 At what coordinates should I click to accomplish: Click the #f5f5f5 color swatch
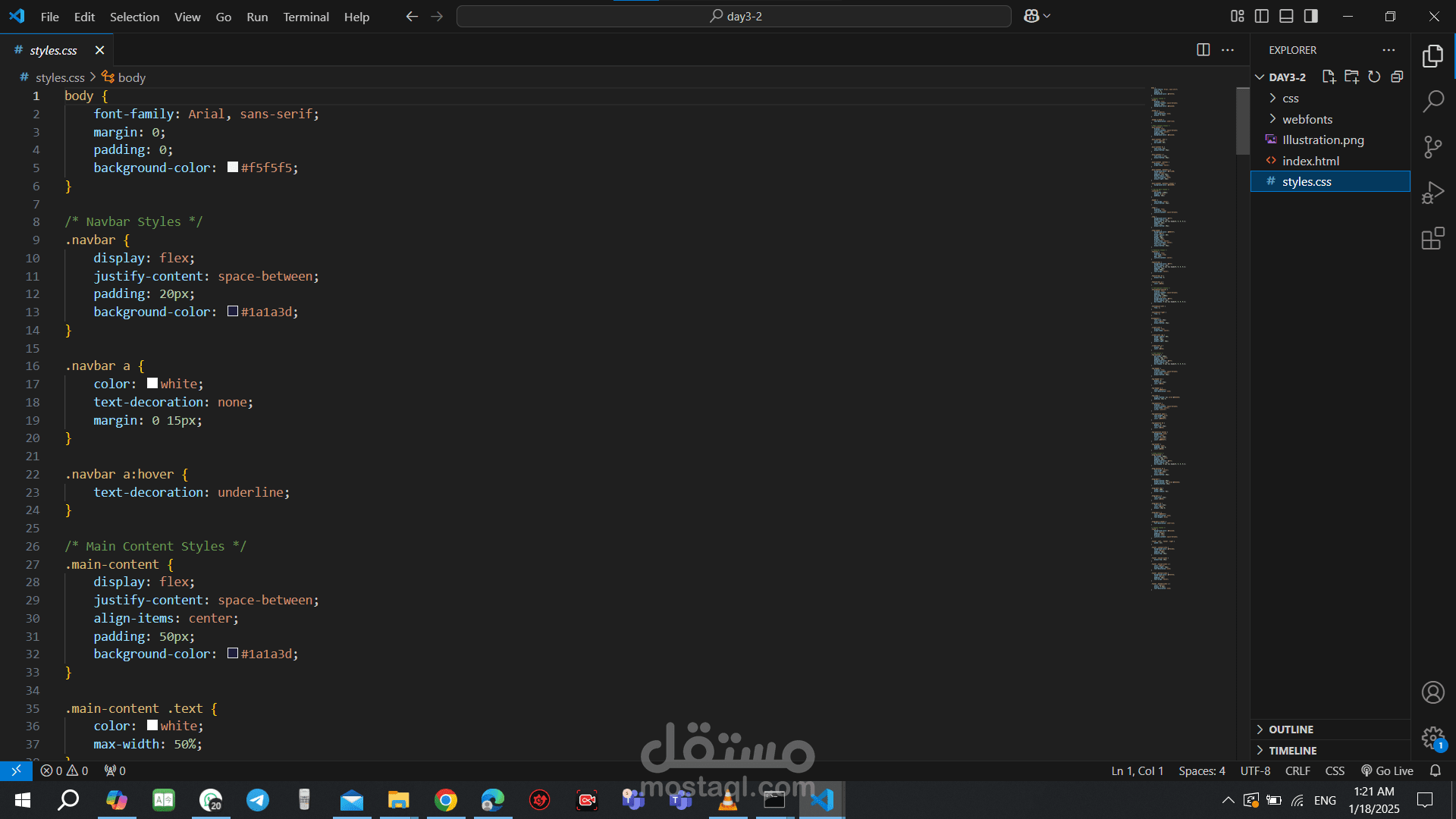pos(233,168)
